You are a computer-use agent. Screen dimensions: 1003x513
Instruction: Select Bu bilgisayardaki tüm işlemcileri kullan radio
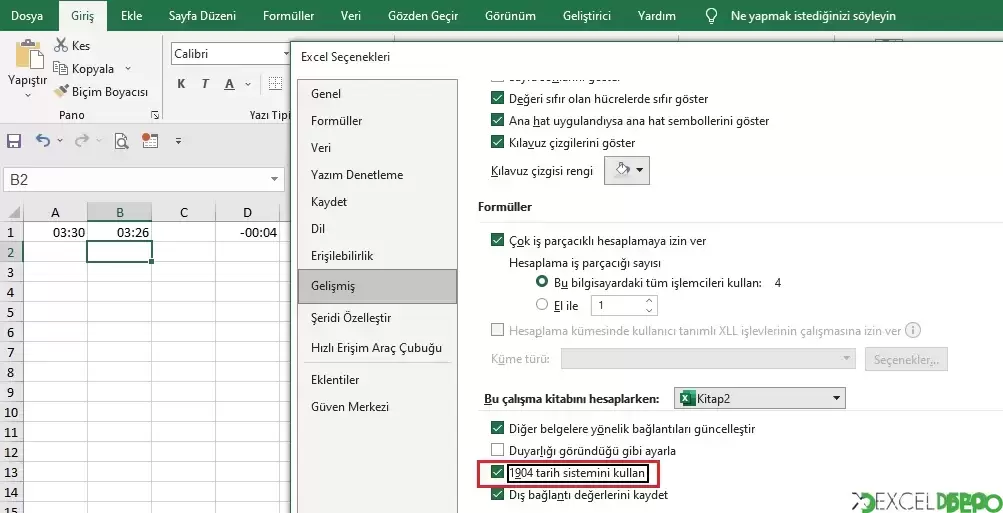pyautogui.click(x=542, y=282)
